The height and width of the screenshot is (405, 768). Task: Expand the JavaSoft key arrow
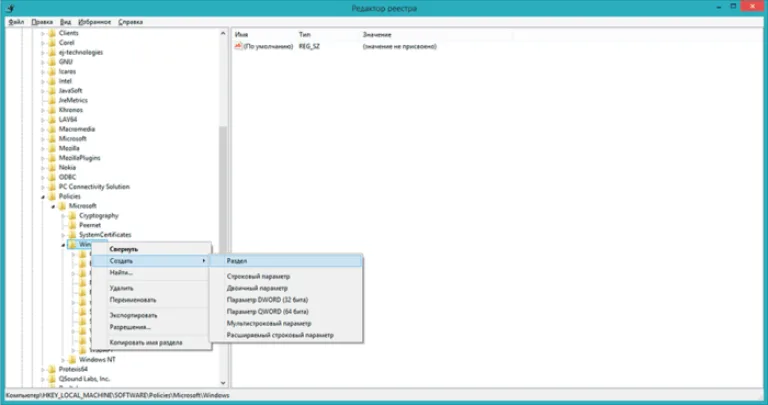43,91
